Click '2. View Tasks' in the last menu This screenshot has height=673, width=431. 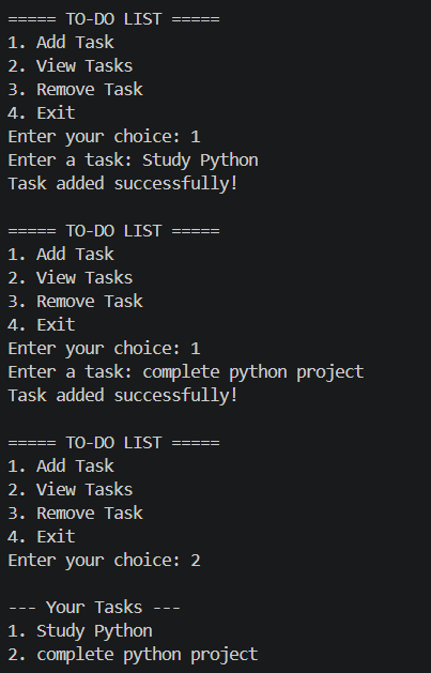[x=70, y=490]
